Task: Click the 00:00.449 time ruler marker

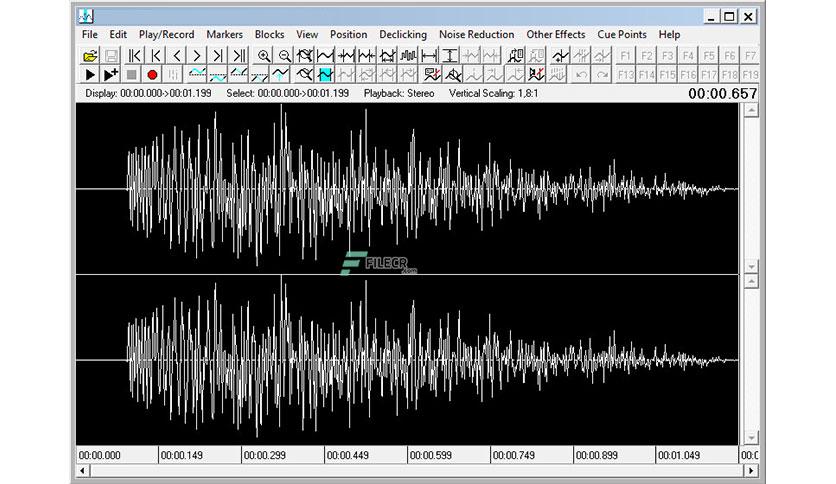Action: pos(348,455)
